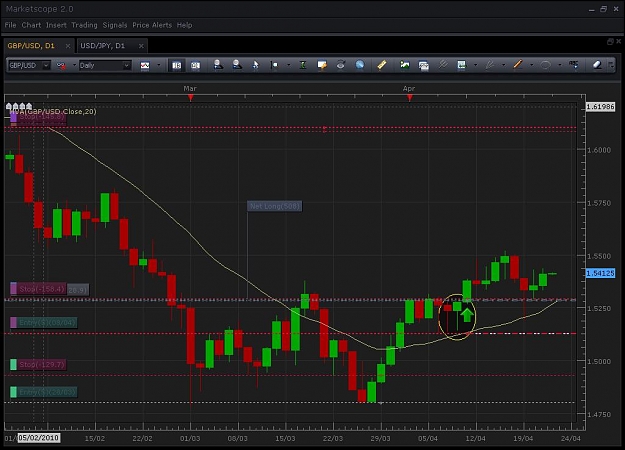Click the candlestick view toggle icon
This screenshot has width=625, height=450.
click(x=176, y=65)
